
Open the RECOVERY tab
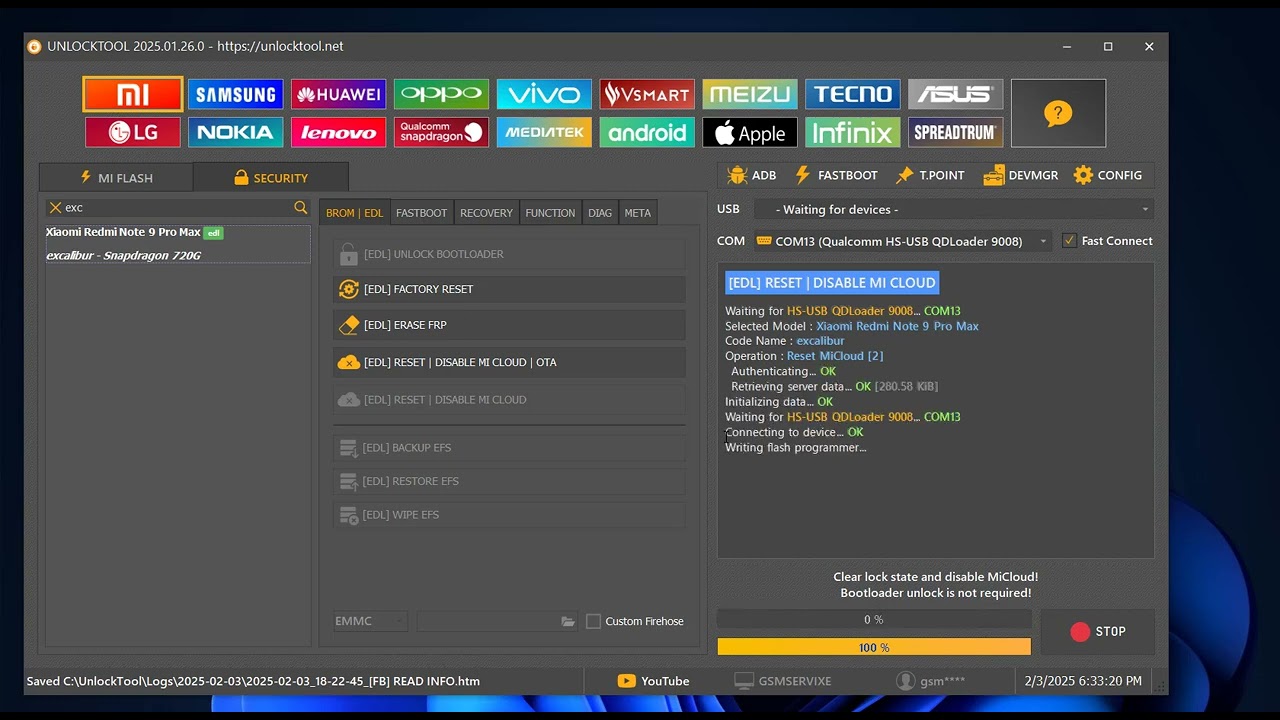tap(486, 213)
